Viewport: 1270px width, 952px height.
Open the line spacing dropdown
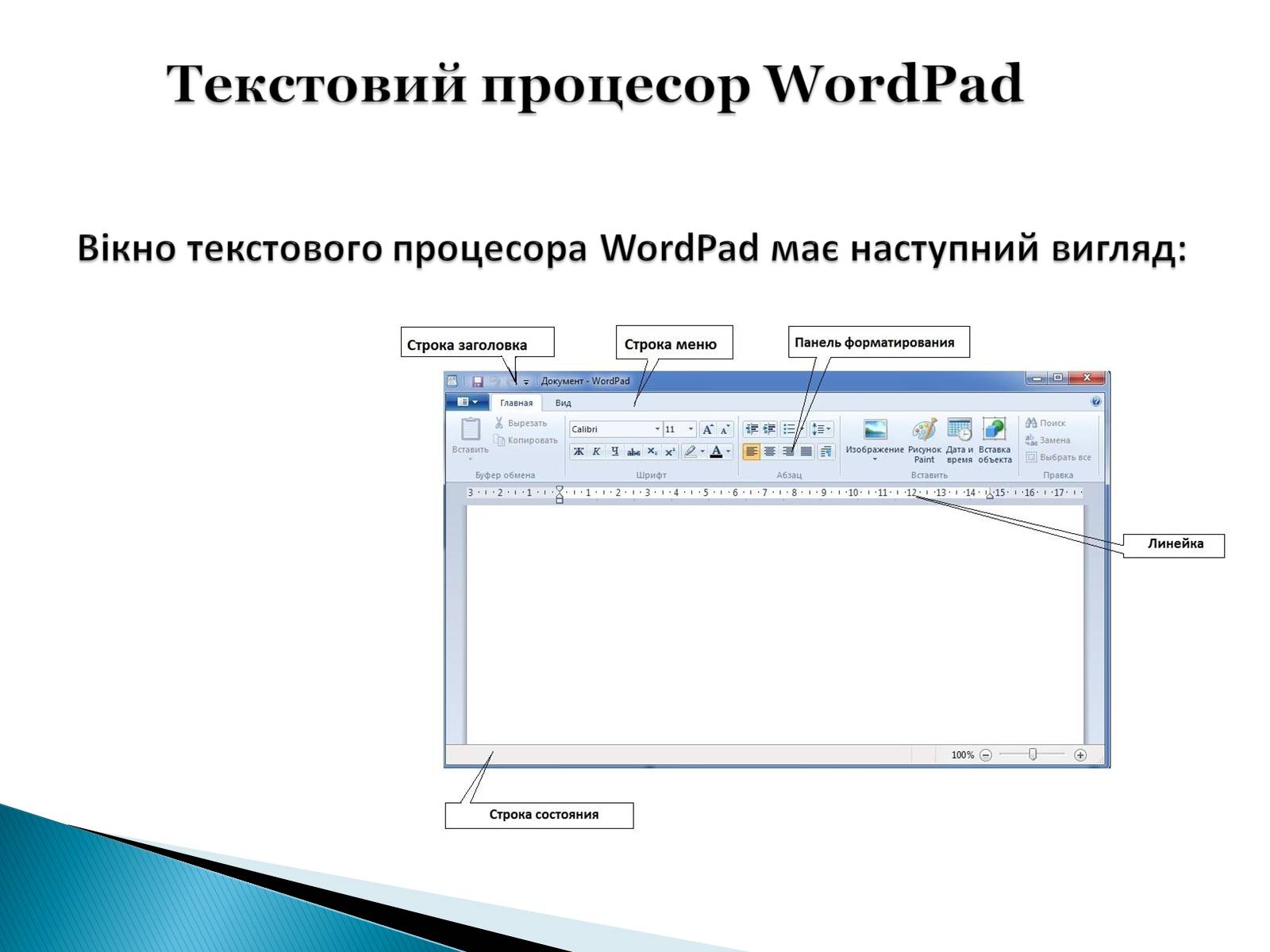tap(822, 429)
